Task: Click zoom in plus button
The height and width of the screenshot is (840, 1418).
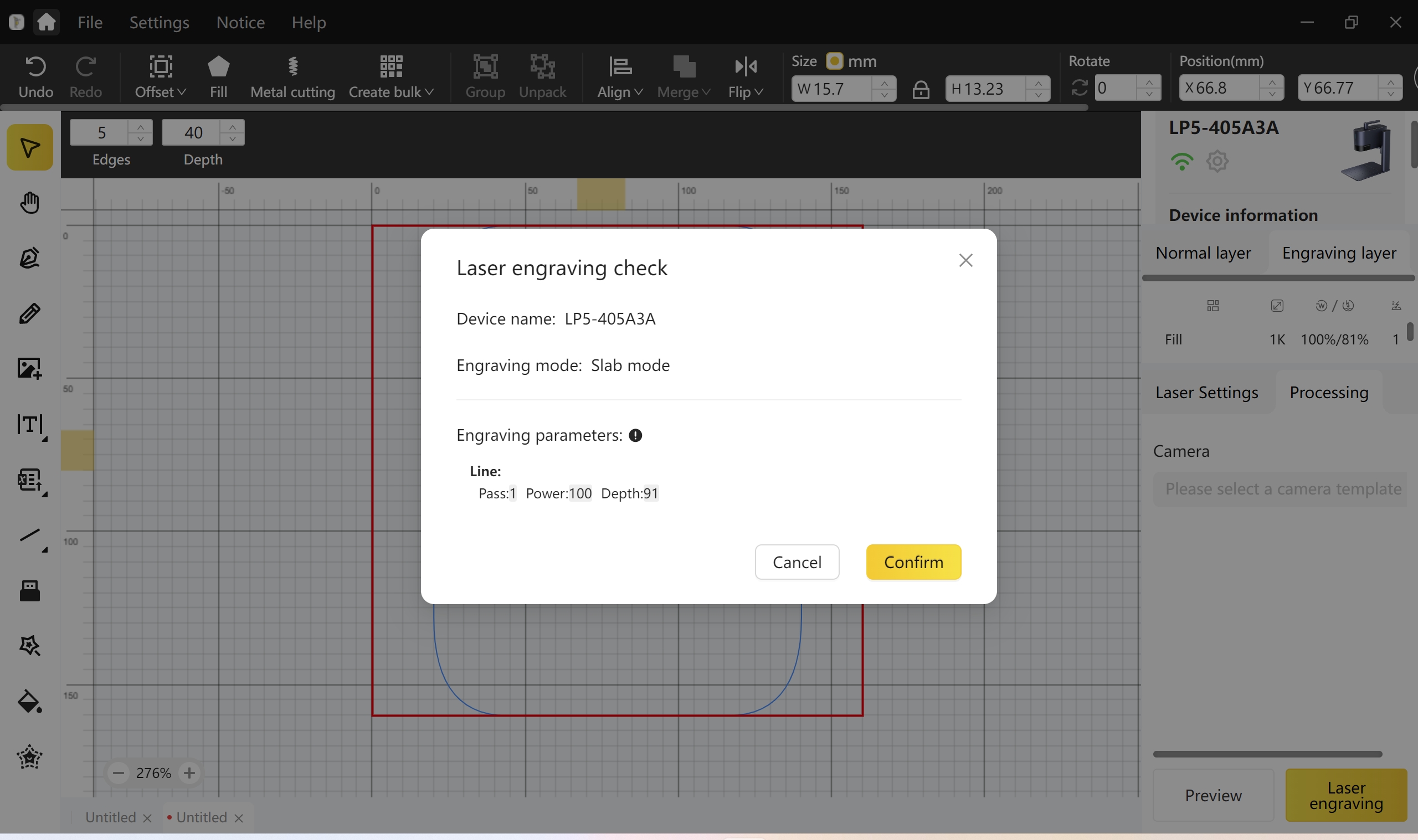Action: coord(189,772)
